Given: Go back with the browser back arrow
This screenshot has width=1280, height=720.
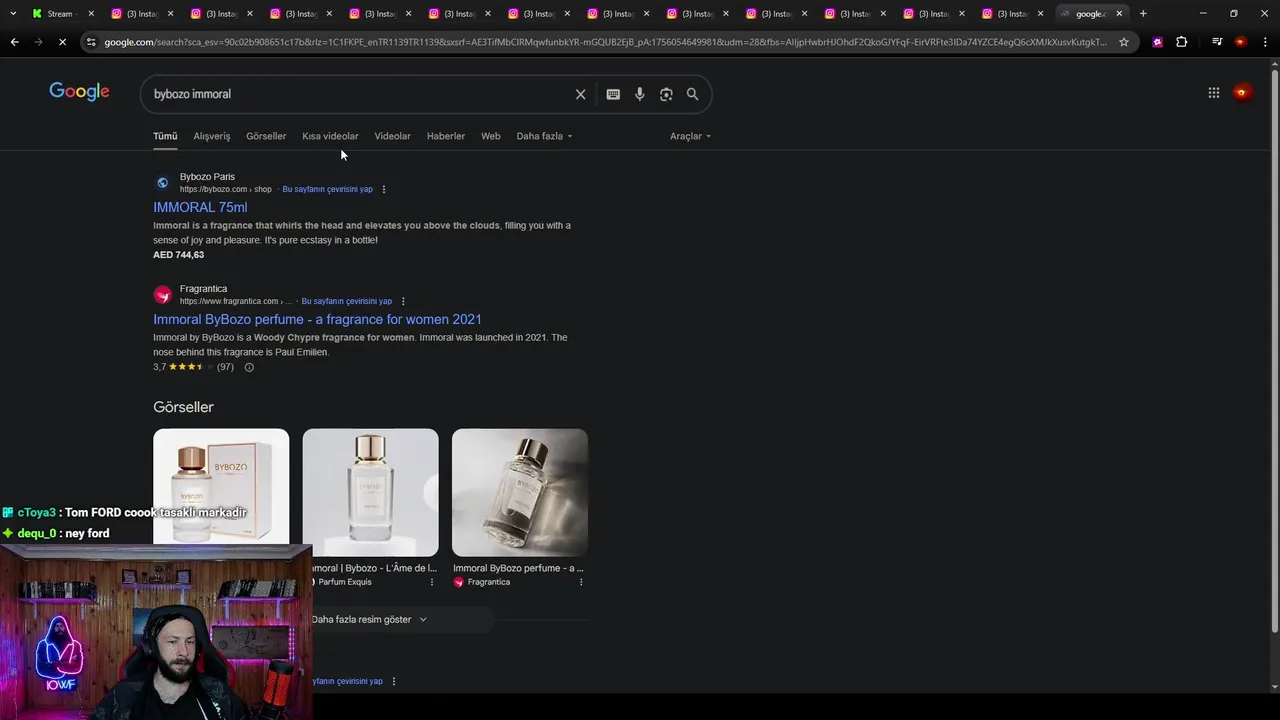Looking at the screenshot, I should 14,42.
